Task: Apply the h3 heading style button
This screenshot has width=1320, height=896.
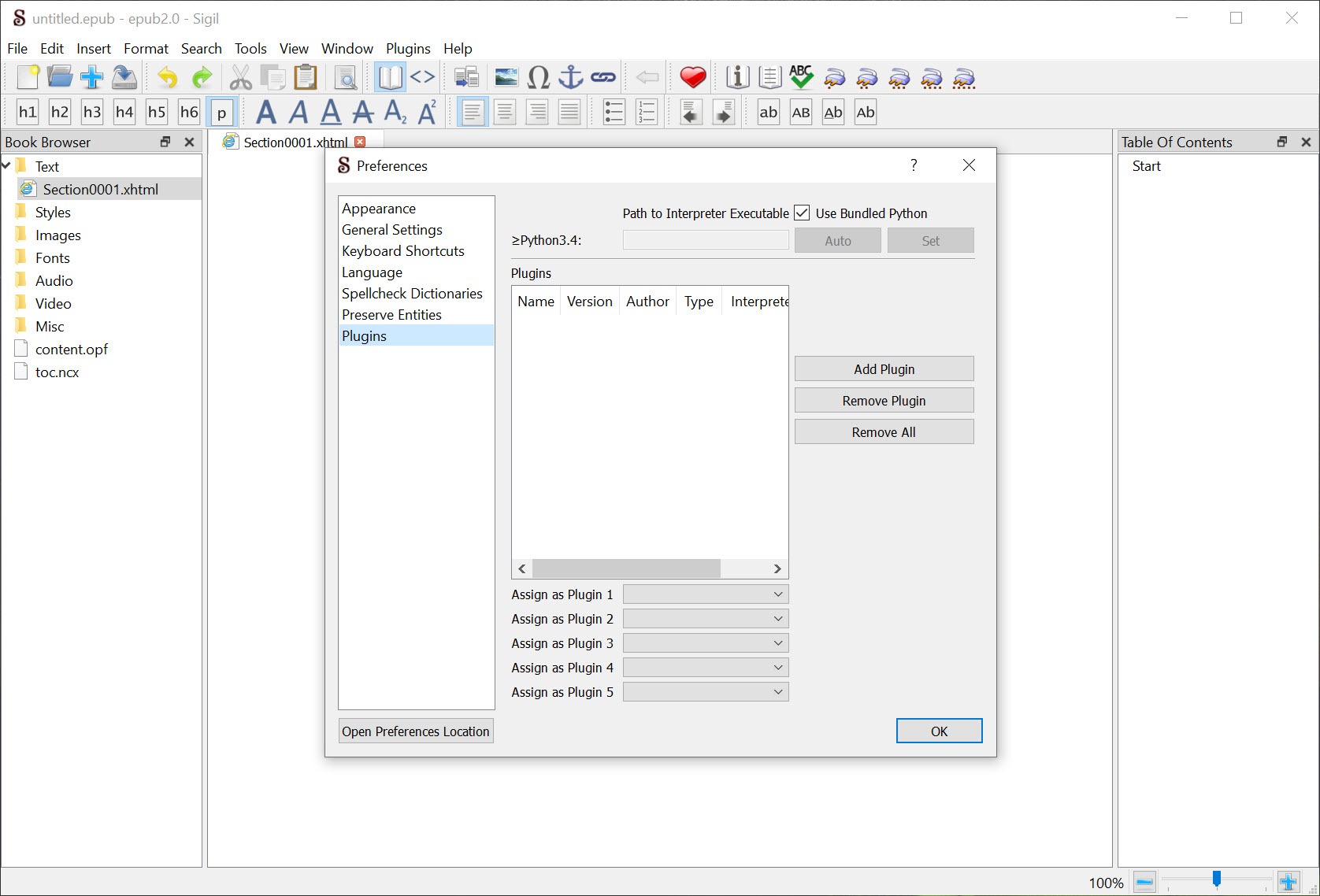Action: (92, 112)
